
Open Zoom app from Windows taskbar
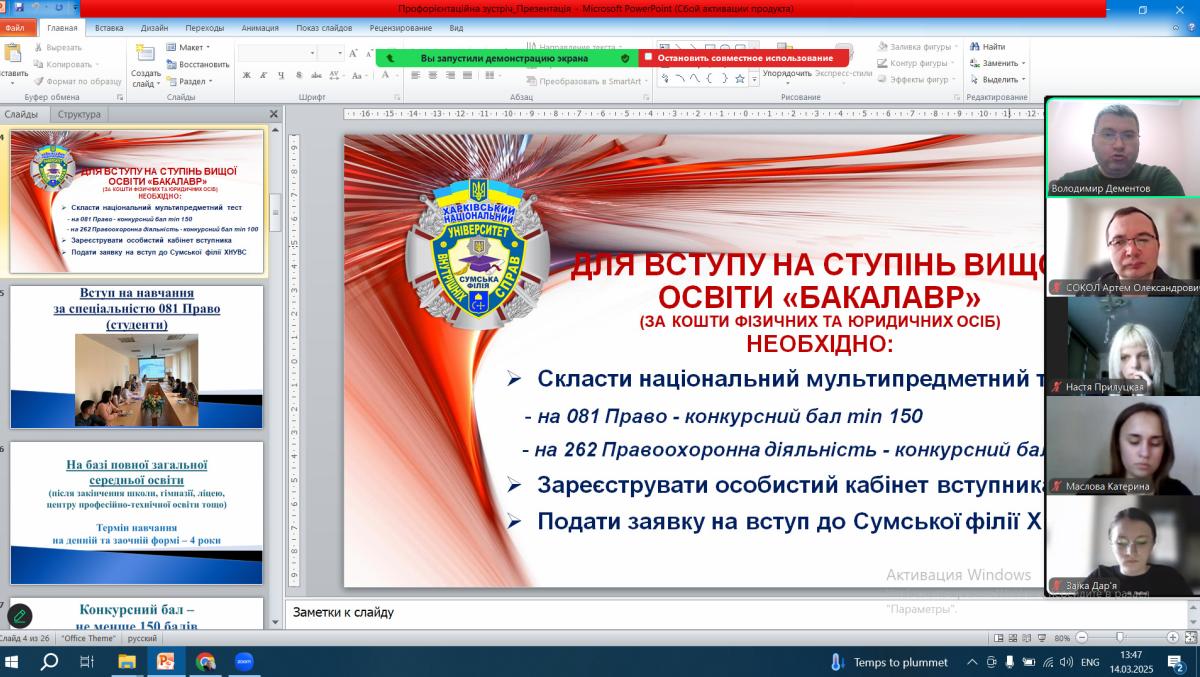click(243, 661)
